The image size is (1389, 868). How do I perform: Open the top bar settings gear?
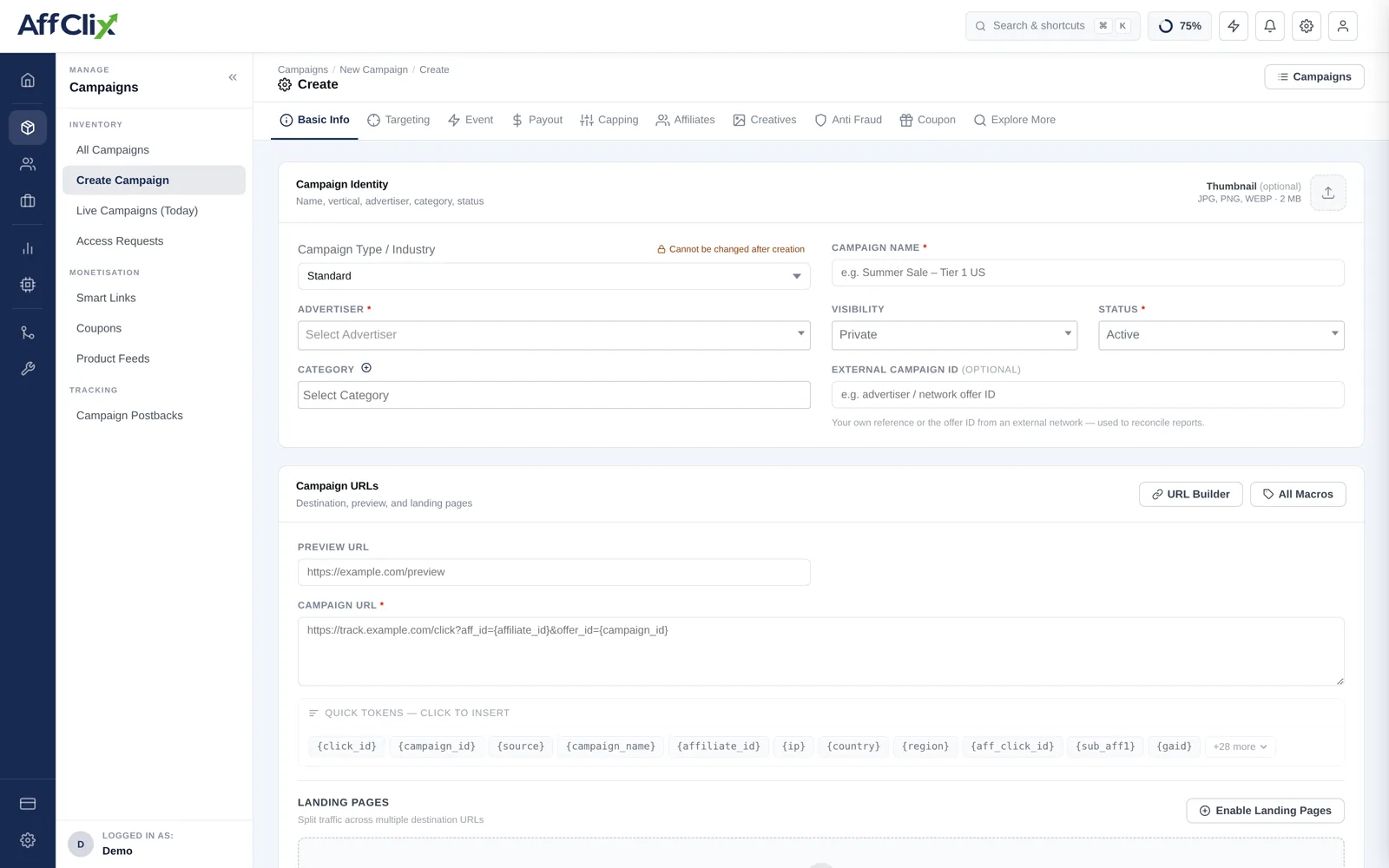click(1307, 26)
